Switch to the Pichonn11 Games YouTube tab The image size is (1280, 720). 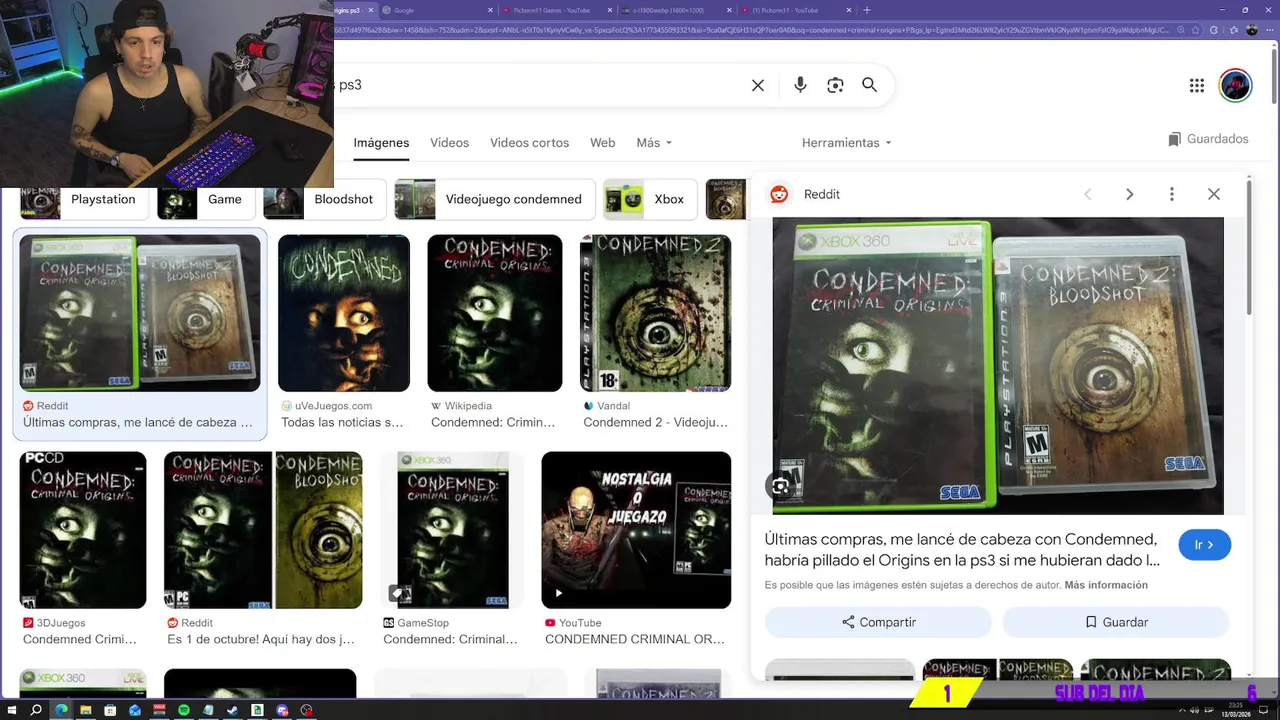coord(555,10)
